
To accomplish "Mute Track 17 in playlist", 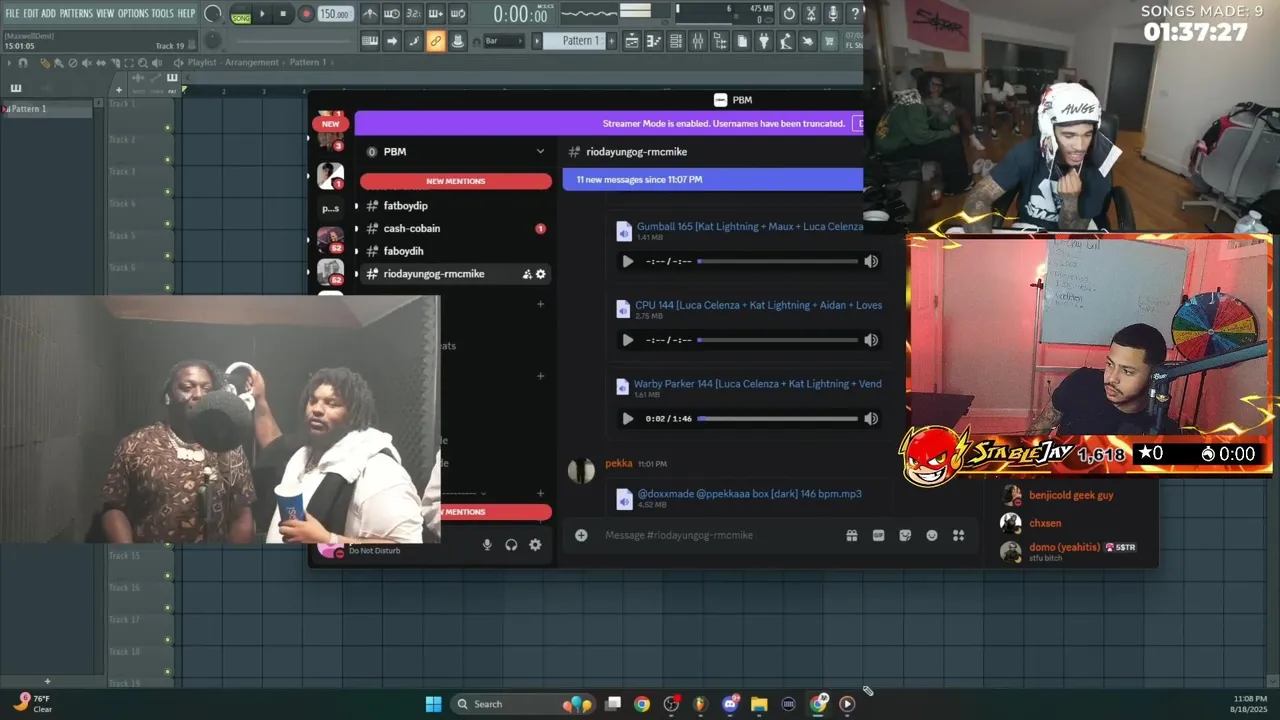I will (167, 641).
